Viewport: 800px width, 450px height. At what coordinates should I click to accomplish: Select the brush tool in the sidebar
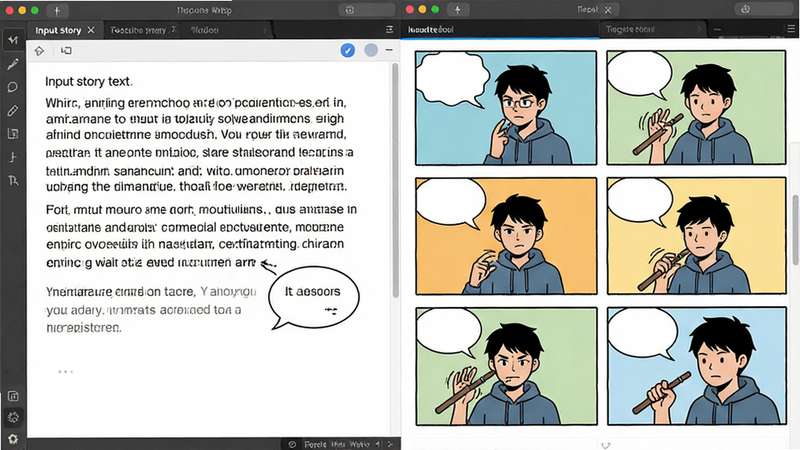coord(13,64)
